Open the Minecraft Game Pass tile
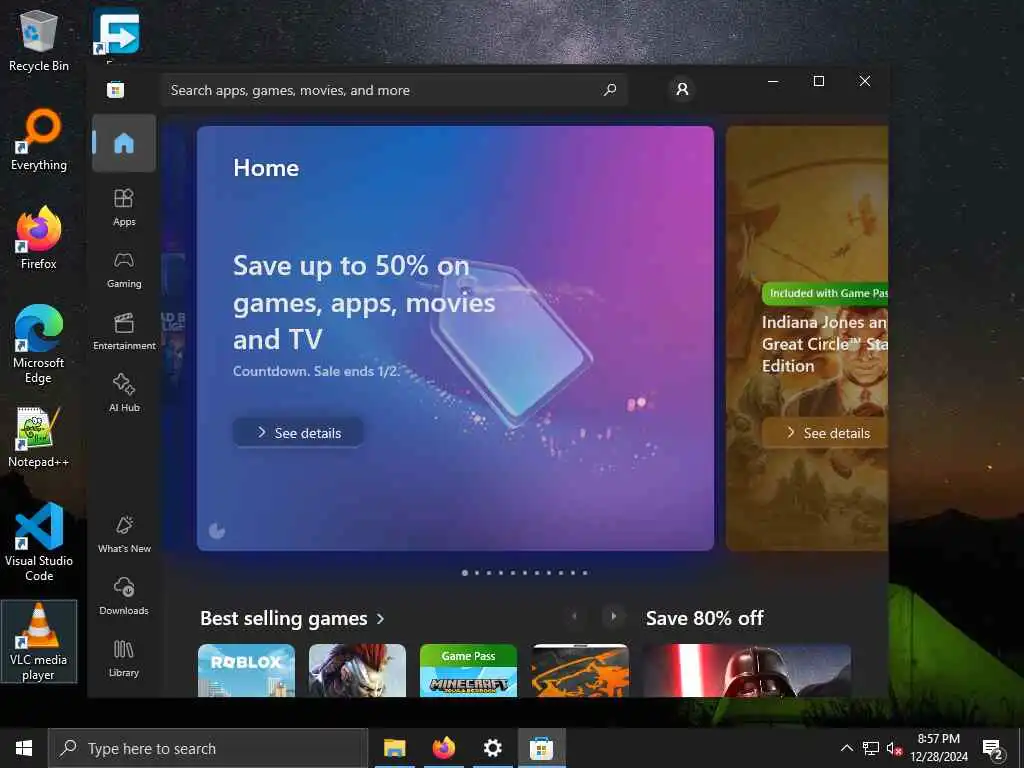This screenshot has width=1024, height=768. [x=468, y=670]
